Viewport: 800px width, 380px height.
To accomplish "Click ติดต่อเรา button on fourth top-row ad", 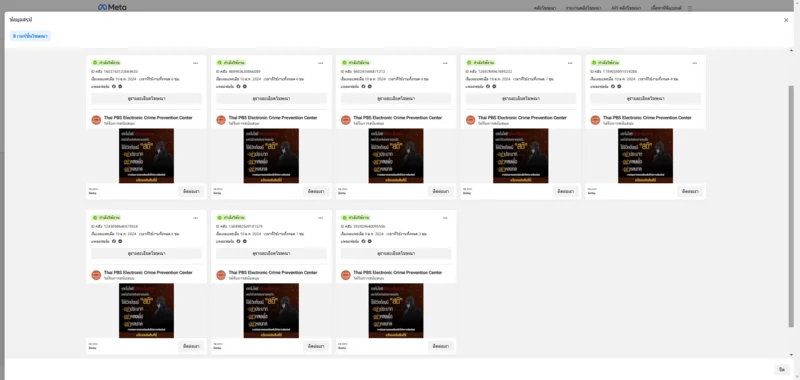I will tap(565, 191).
